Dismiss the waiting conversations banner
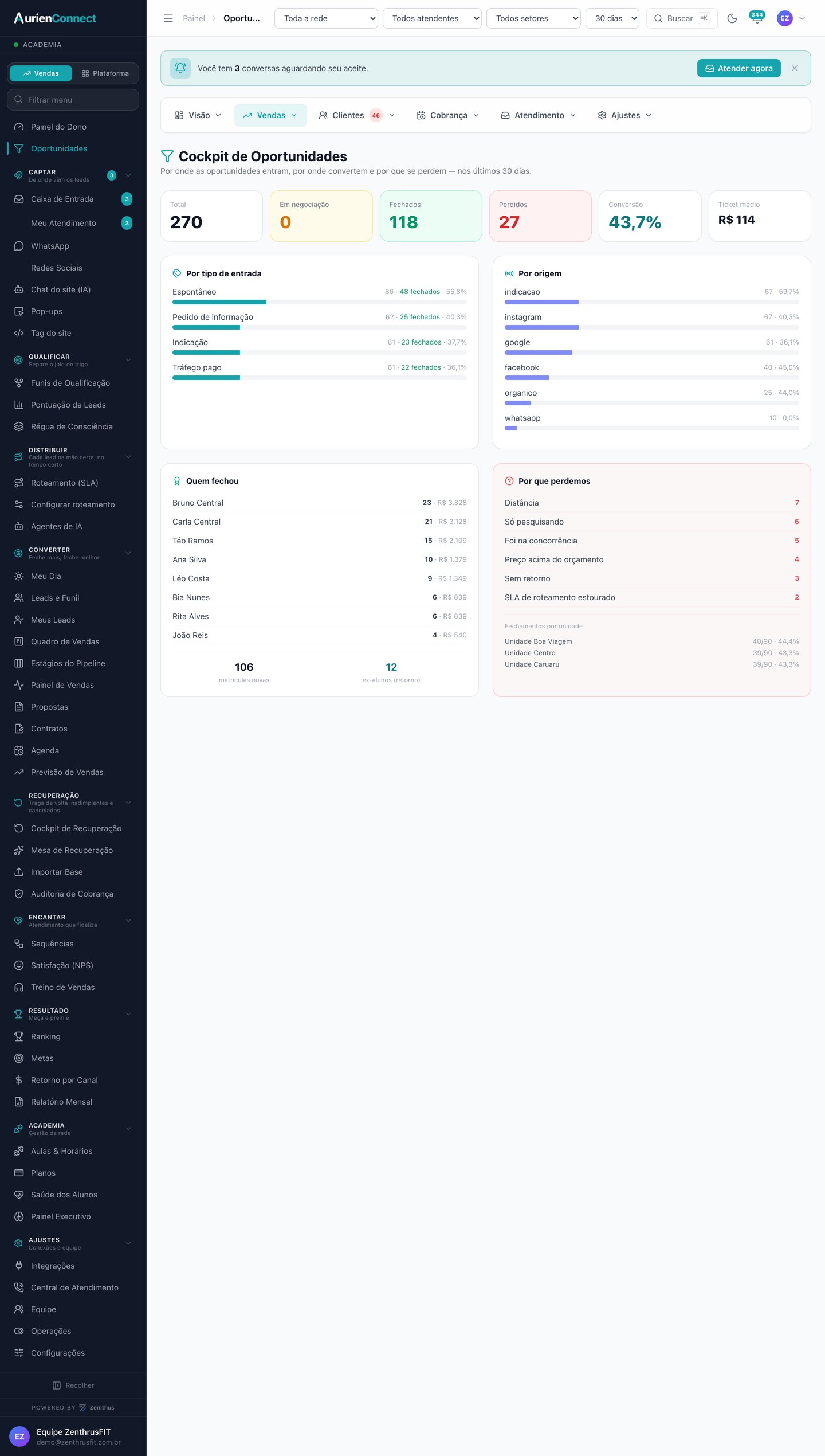This screenshot has width=825, height=1456. click(x=795, y=68)
